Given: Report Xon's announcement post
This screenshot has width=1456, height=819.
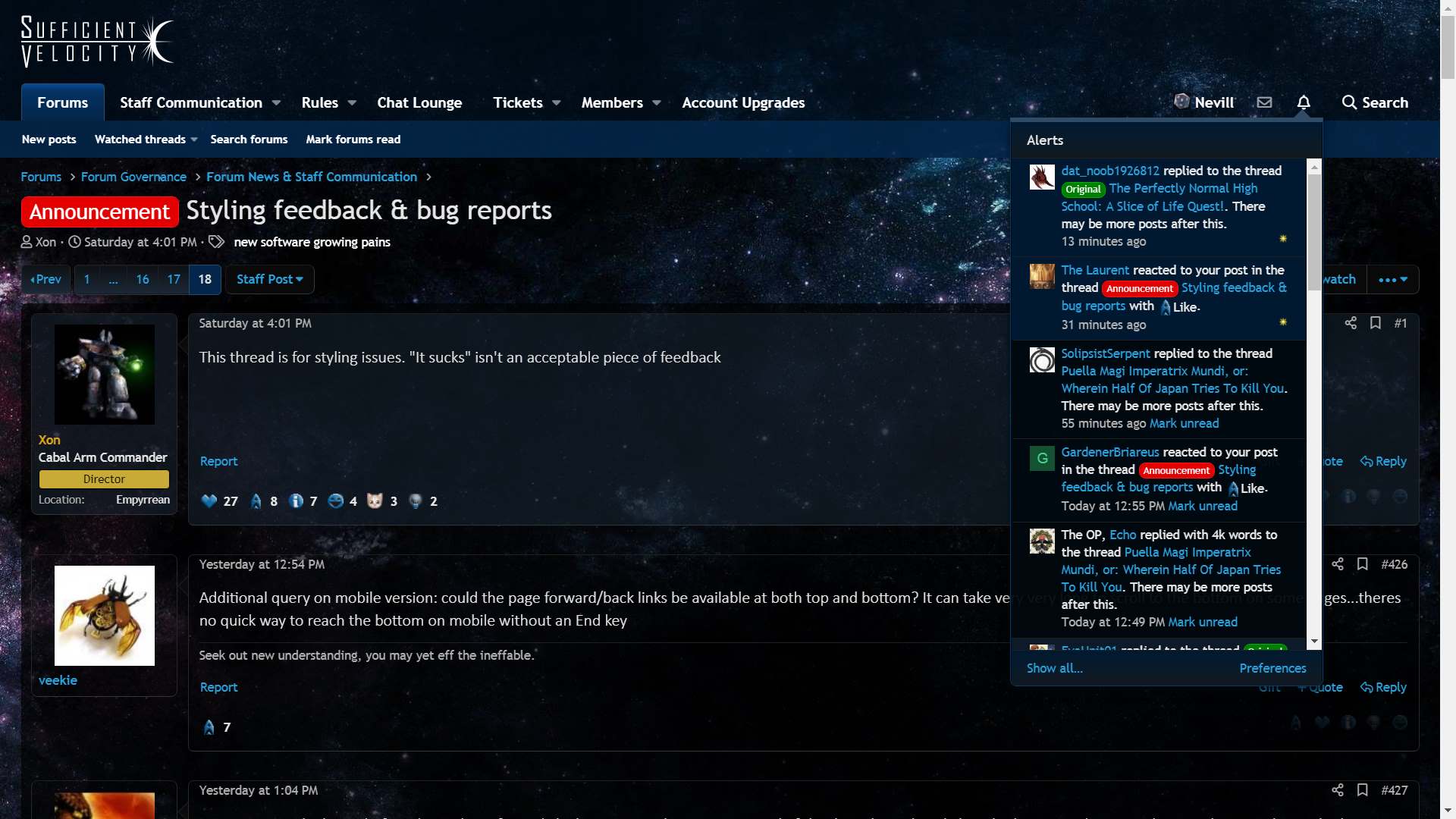Looking at the screenshot, I should [218, 461].
